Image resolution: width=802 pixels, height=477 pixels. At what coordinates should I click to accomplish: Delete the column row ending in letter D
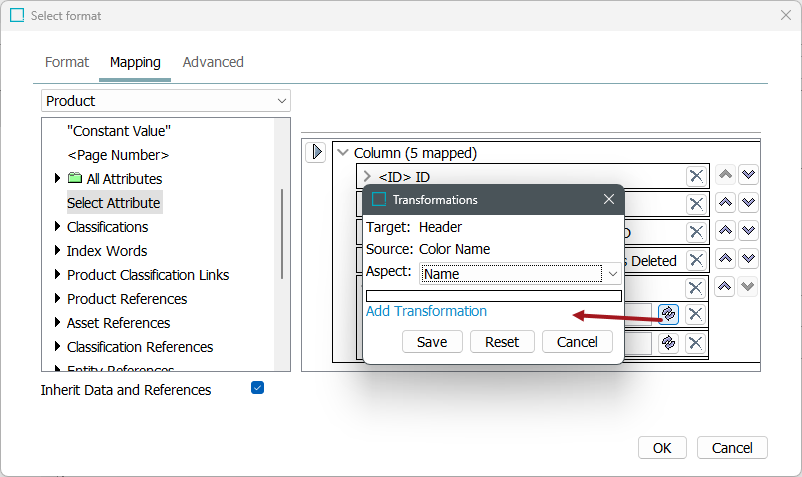pos(696,232)
